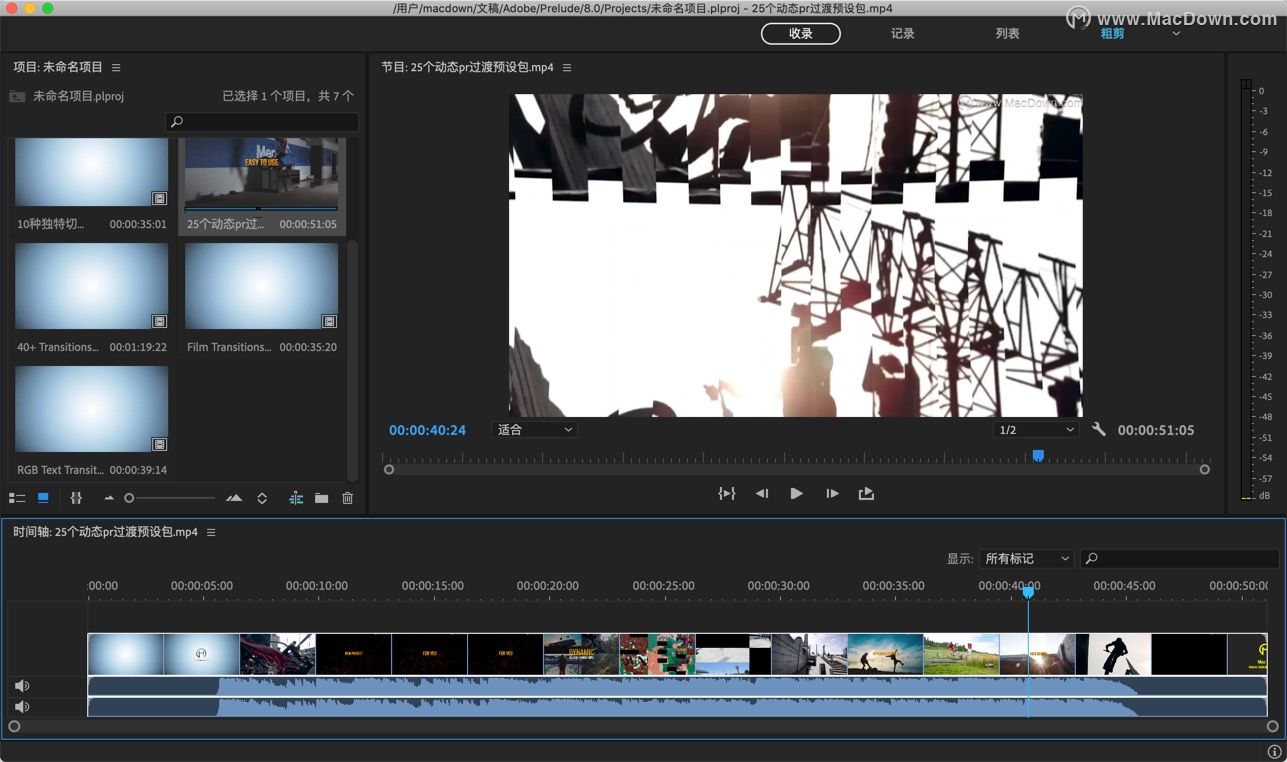Open monitor settings wrench icon

coord(1099,430)
